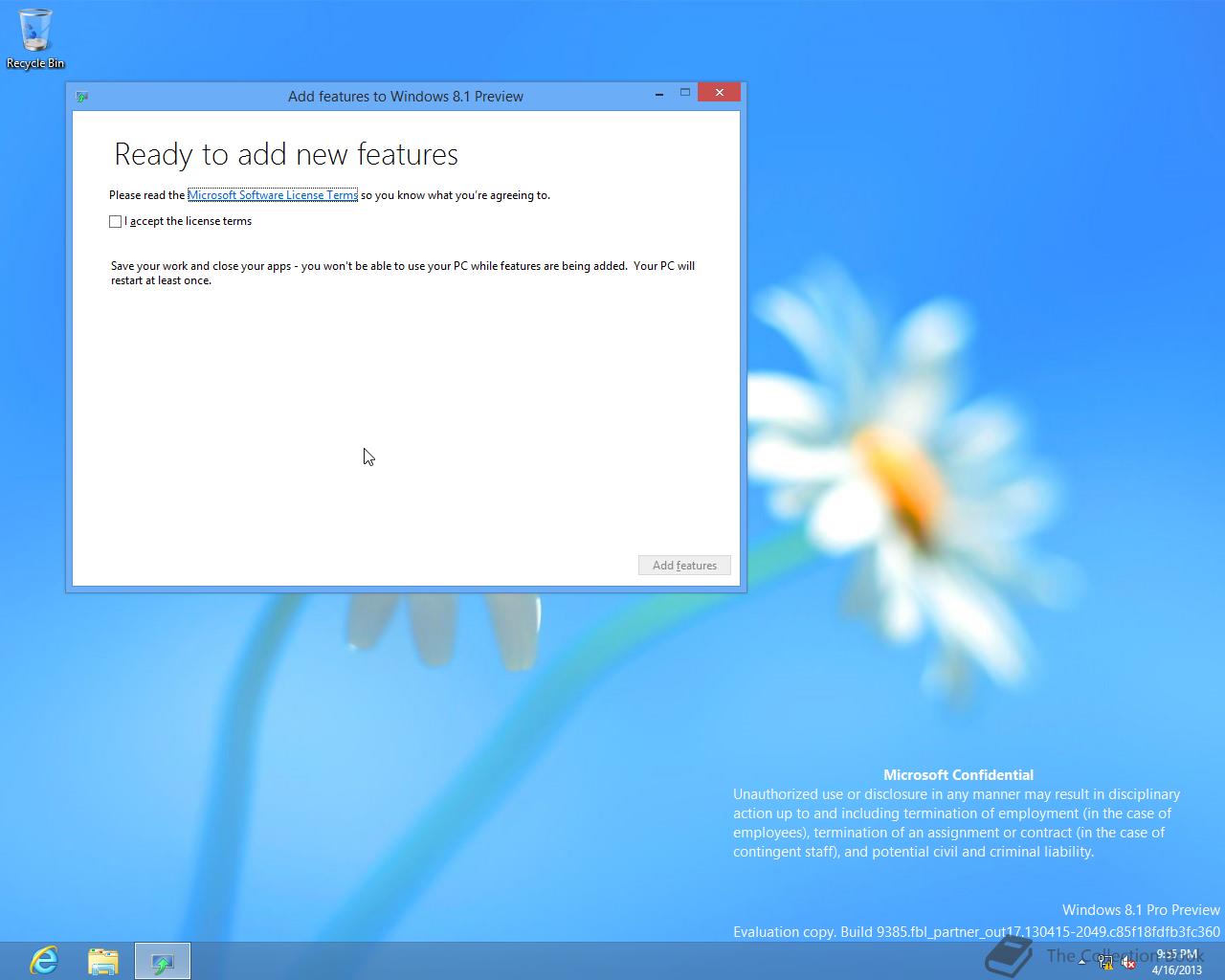Select the Add features taskbar button
Viewport: 1225px width, 980px height.
click(x=163, y=961)
